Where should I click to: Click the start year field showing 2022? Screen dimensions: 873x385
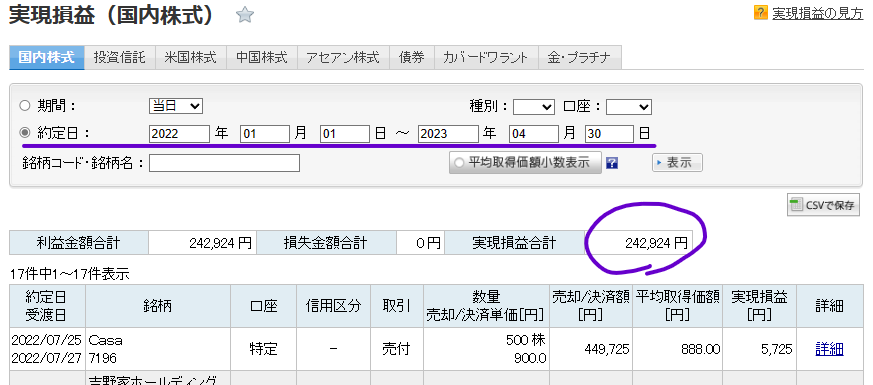[x=179, y=134]
